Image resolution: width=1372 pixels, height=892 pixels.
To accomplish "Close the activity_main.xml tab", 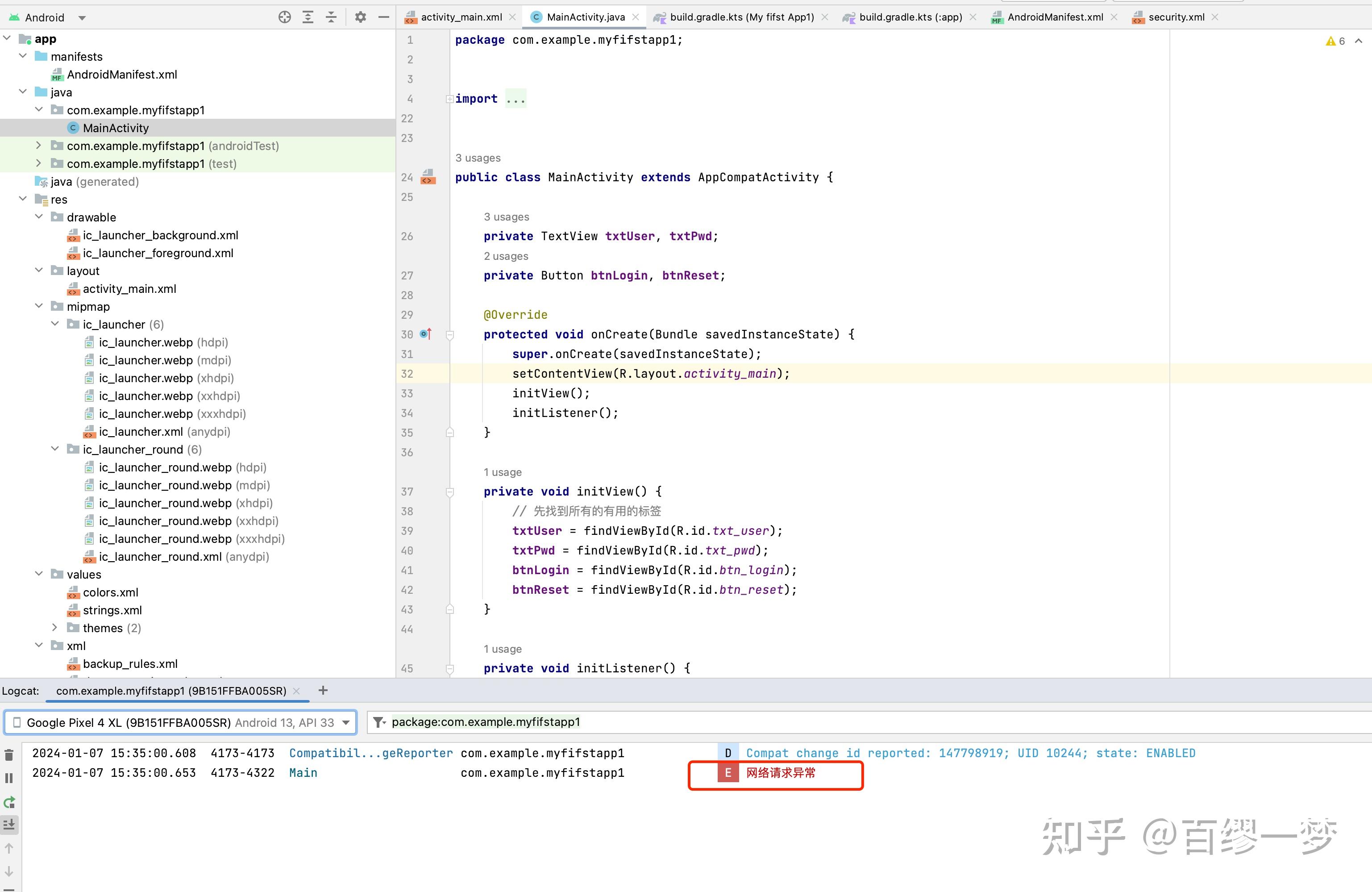I will 512,17.
